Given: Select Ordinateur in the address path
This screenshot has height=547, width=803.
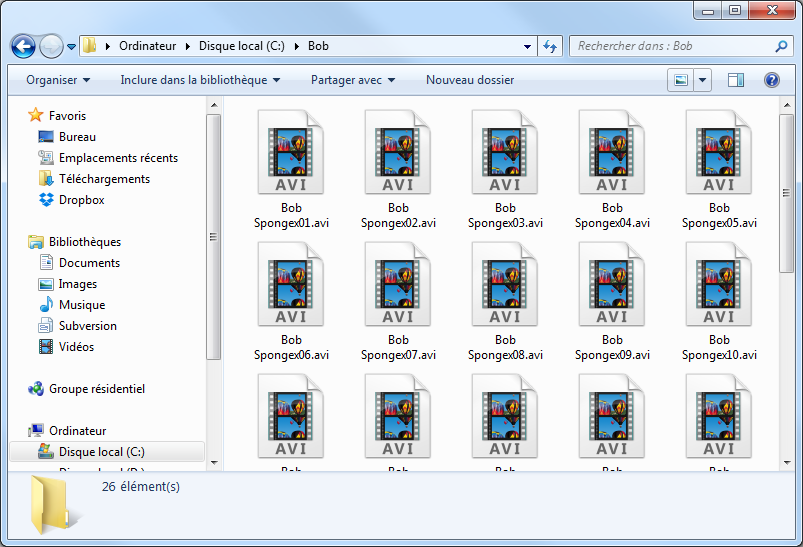Looking at the screenshot, I should [147, 46].
